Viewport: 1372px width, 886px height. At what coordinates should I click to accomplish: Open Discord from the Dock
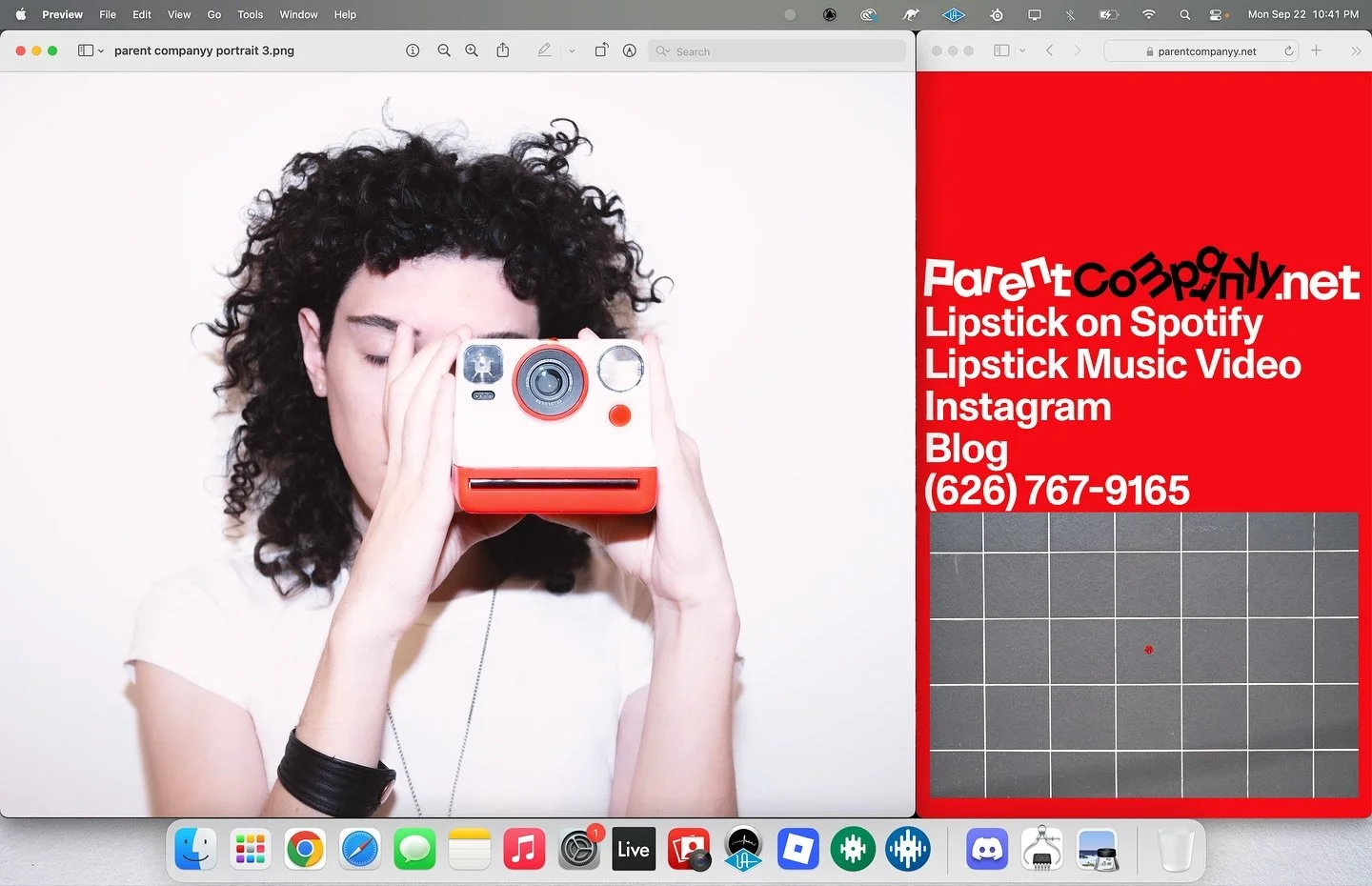pyautogui.click(x=987, y=849)
